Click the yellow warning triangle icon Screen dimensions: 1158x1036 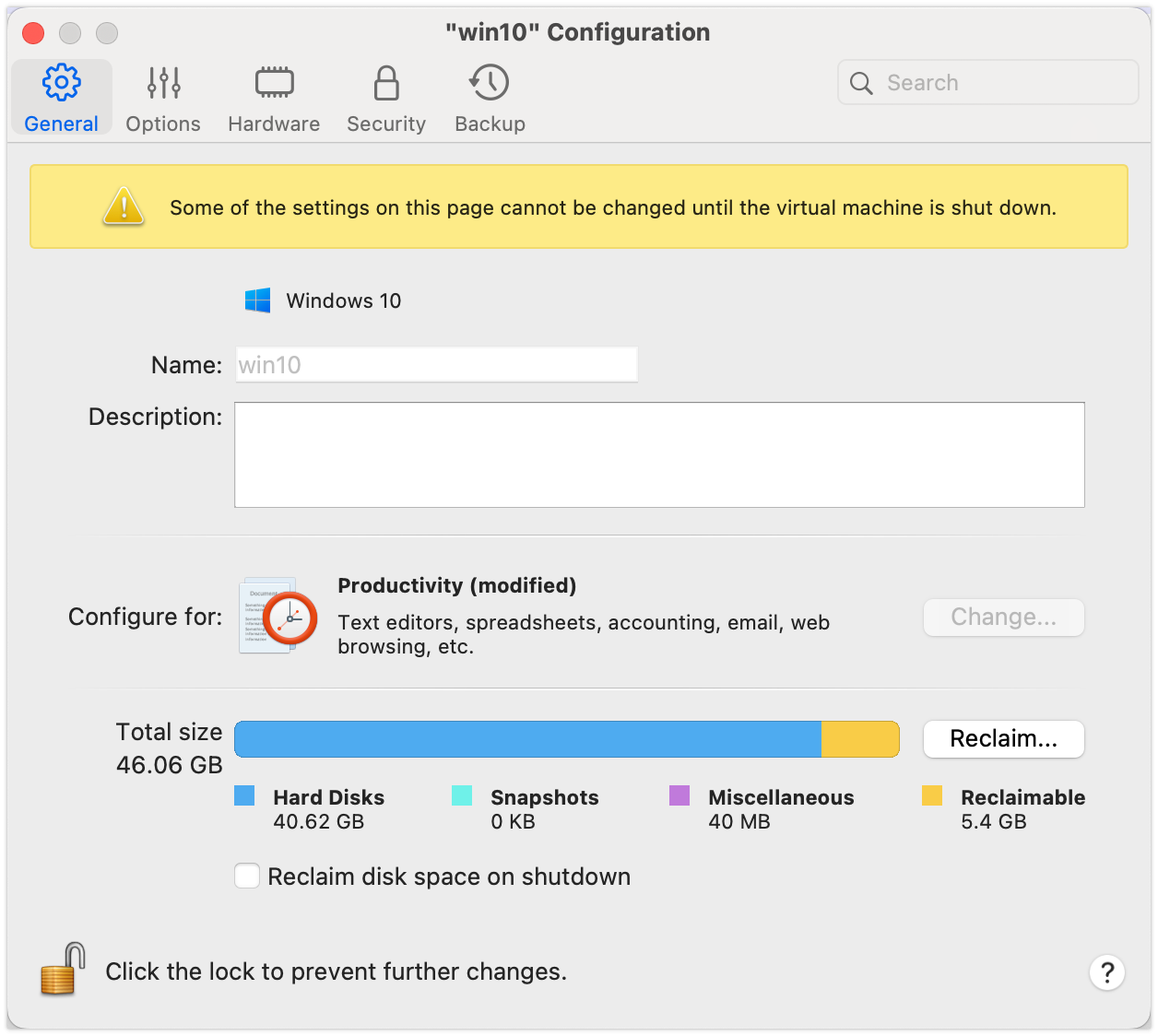[124, 206]
